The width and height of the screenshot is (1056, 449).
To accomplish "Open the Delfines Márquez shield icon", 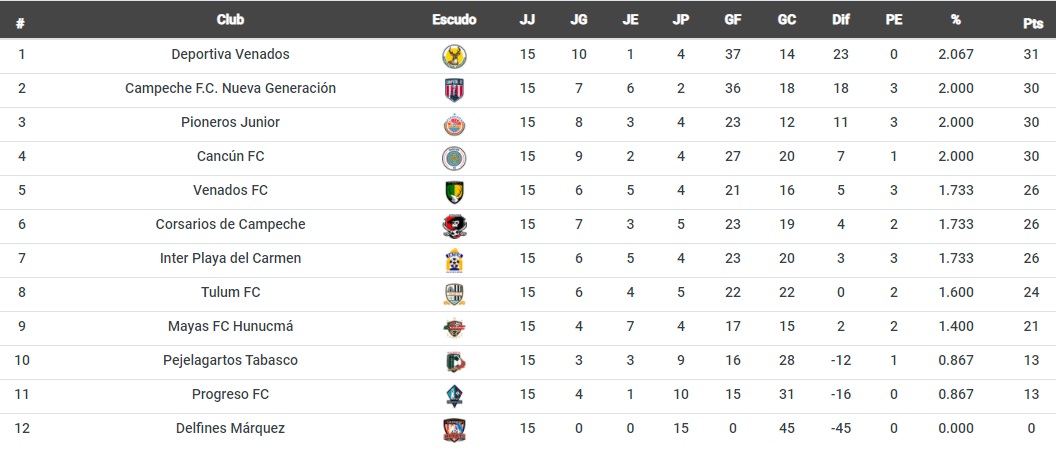I will 455,429.
